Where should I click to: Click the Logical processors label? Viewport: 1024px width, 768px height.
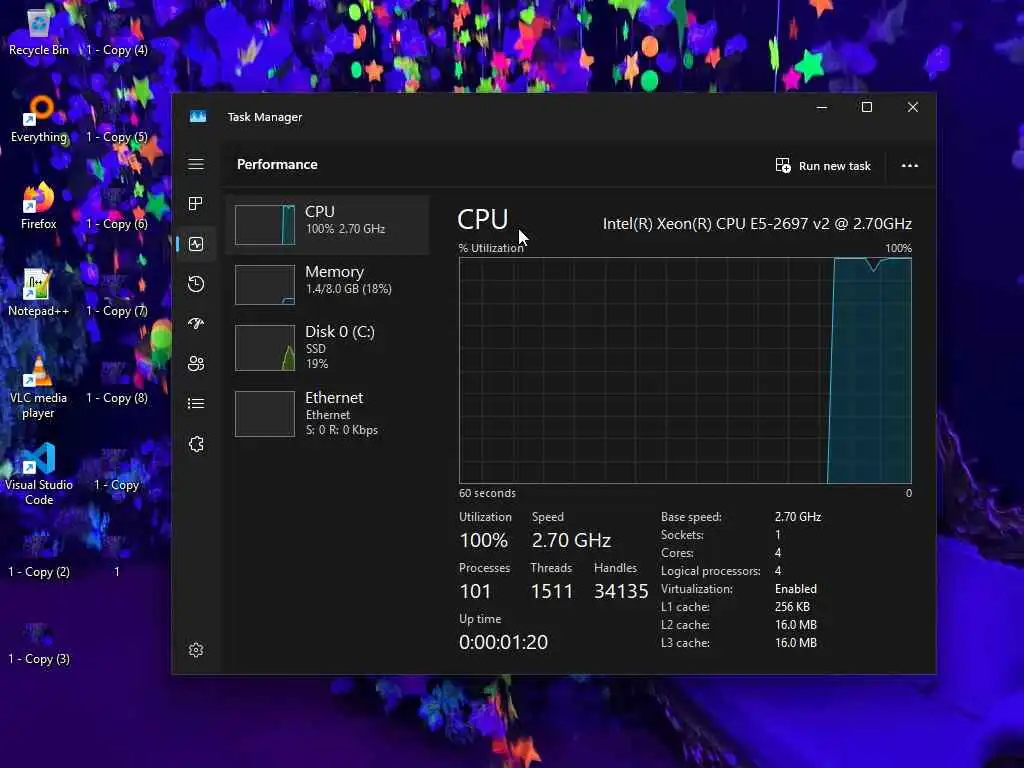point(711,571)
